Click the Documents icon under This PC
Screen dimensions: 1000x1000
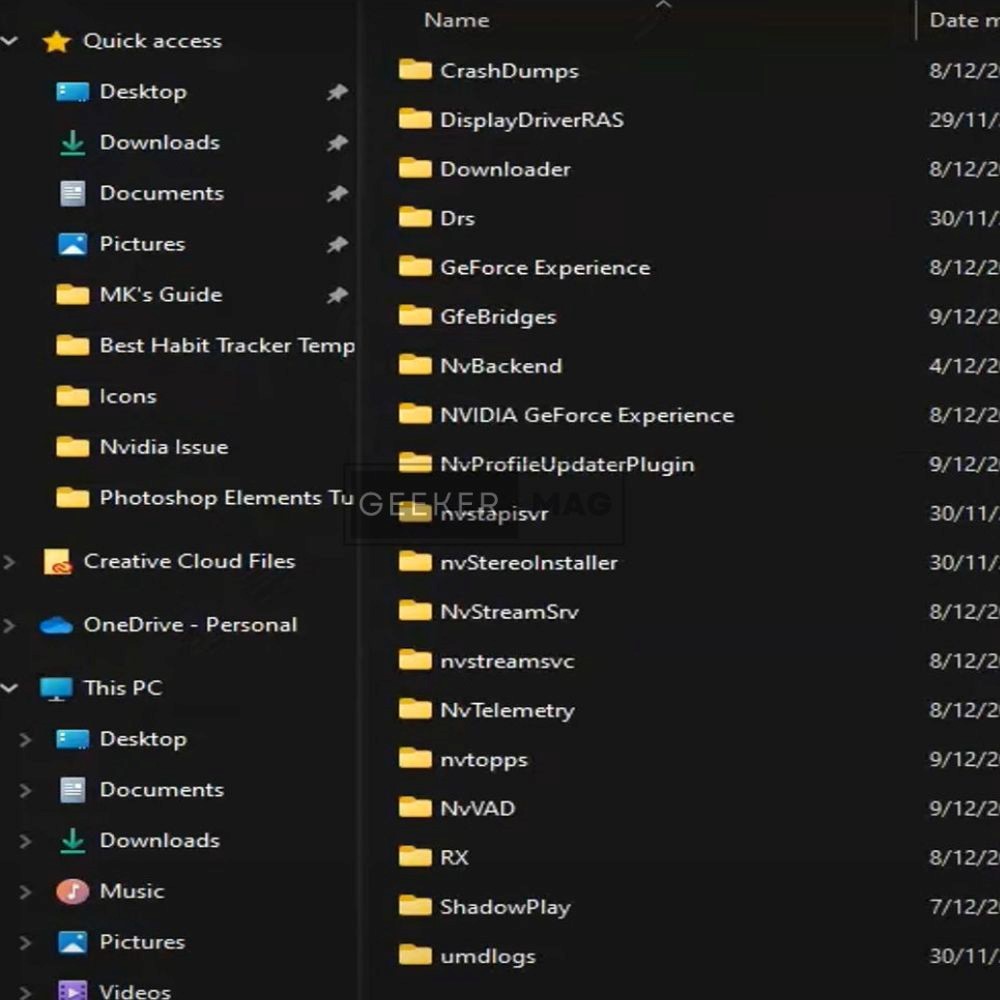click(72, 790)
